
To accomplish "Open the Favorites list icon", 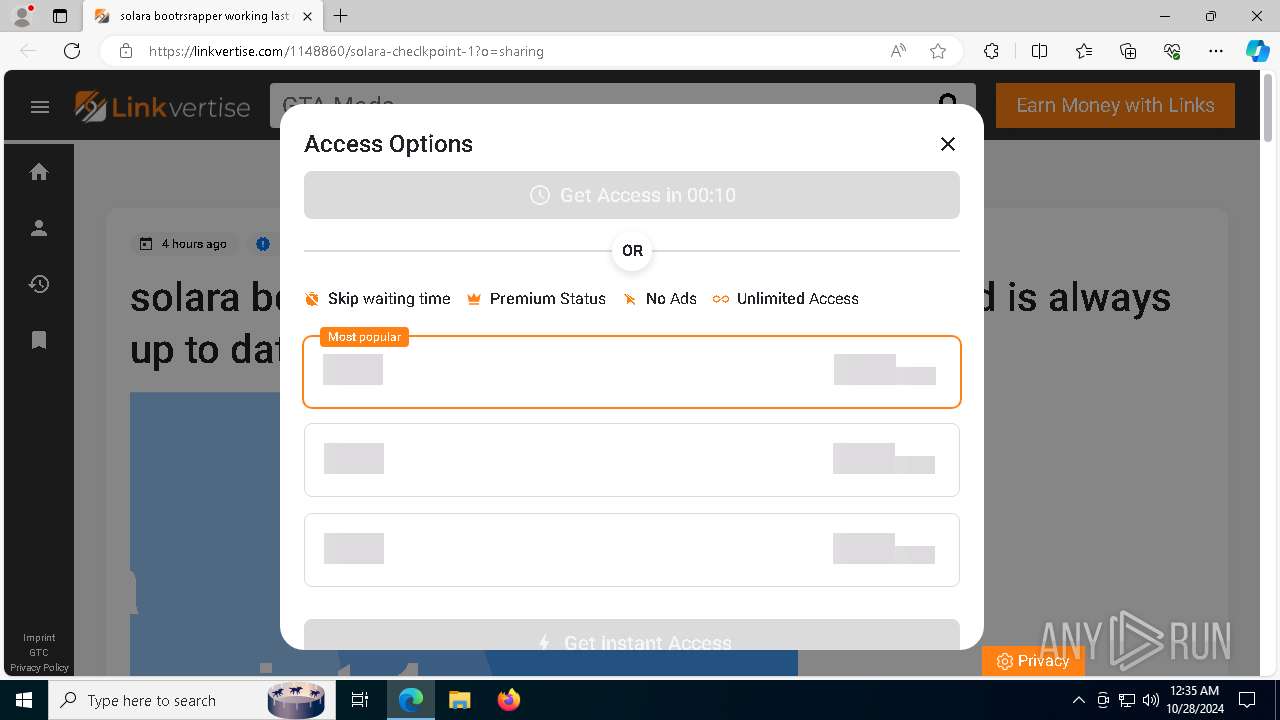I will [x=1084, y=51].
